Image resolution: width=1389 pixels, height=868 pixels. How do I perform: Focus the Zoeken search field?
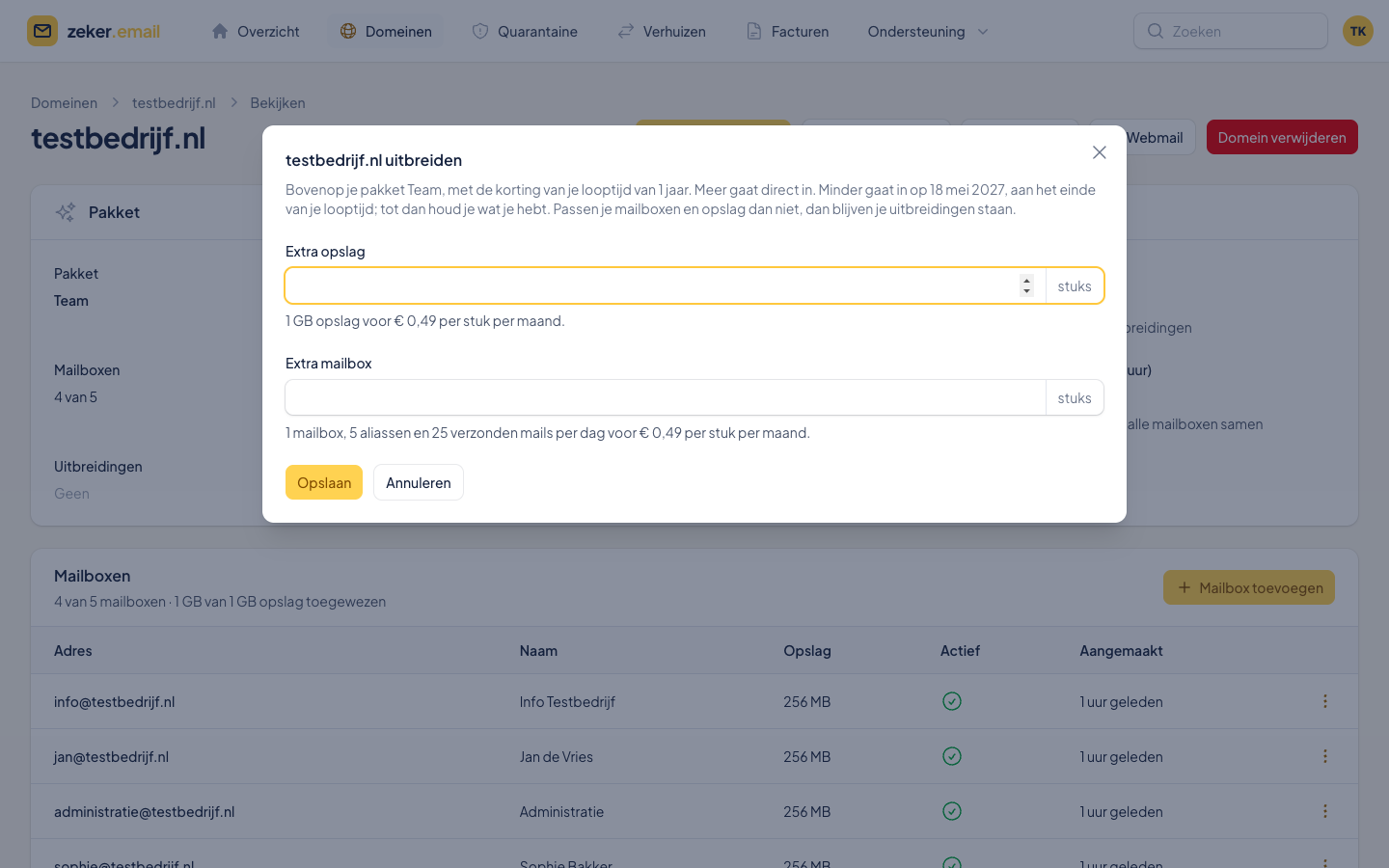(1231, 31)
